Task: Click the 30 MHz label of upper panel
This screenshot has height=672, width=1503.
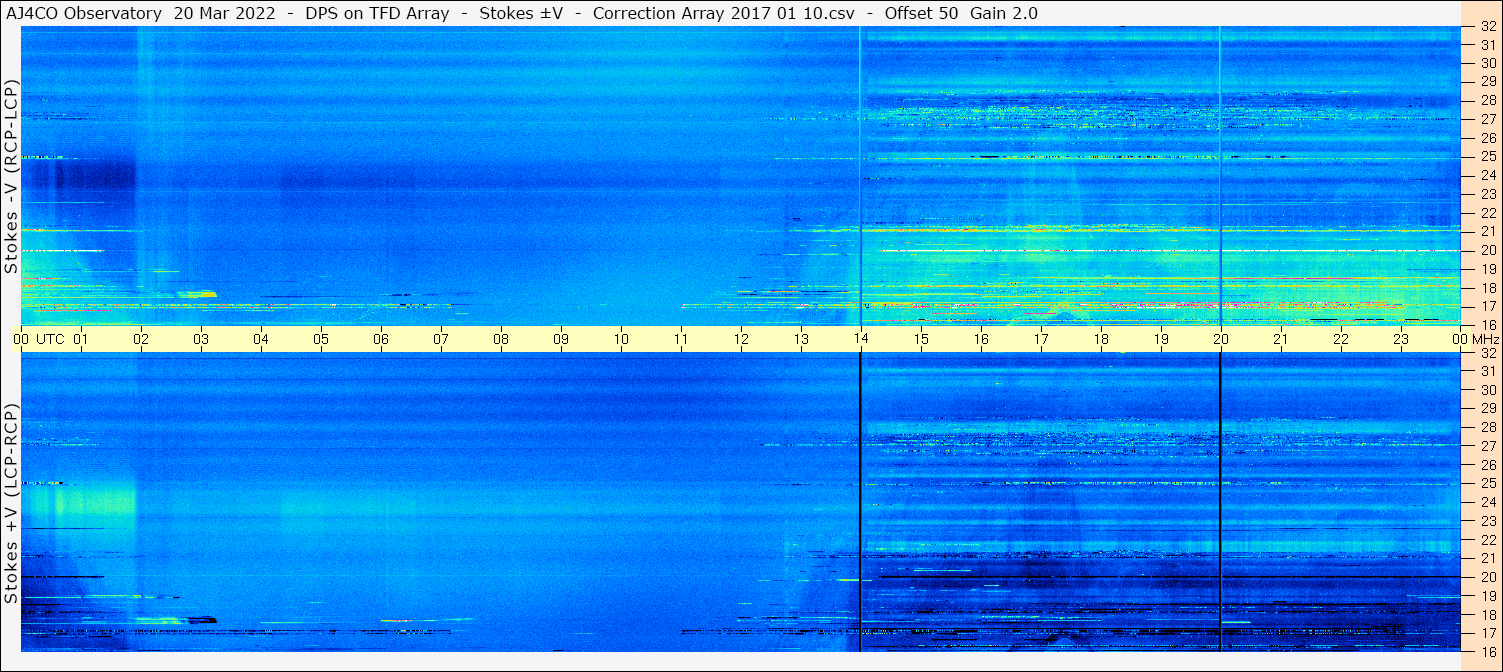Action: (1487, 63)
